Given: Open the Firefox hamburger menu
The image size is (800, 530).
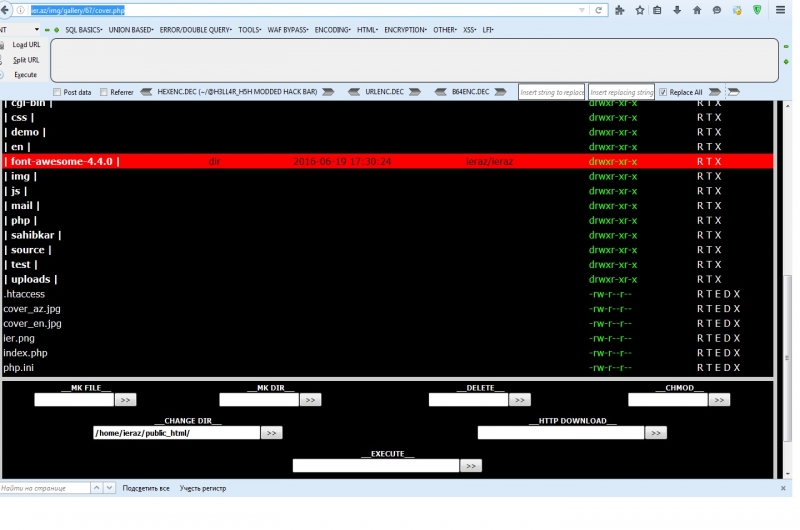Looking at the screenshot, I should tap(780, 10).
